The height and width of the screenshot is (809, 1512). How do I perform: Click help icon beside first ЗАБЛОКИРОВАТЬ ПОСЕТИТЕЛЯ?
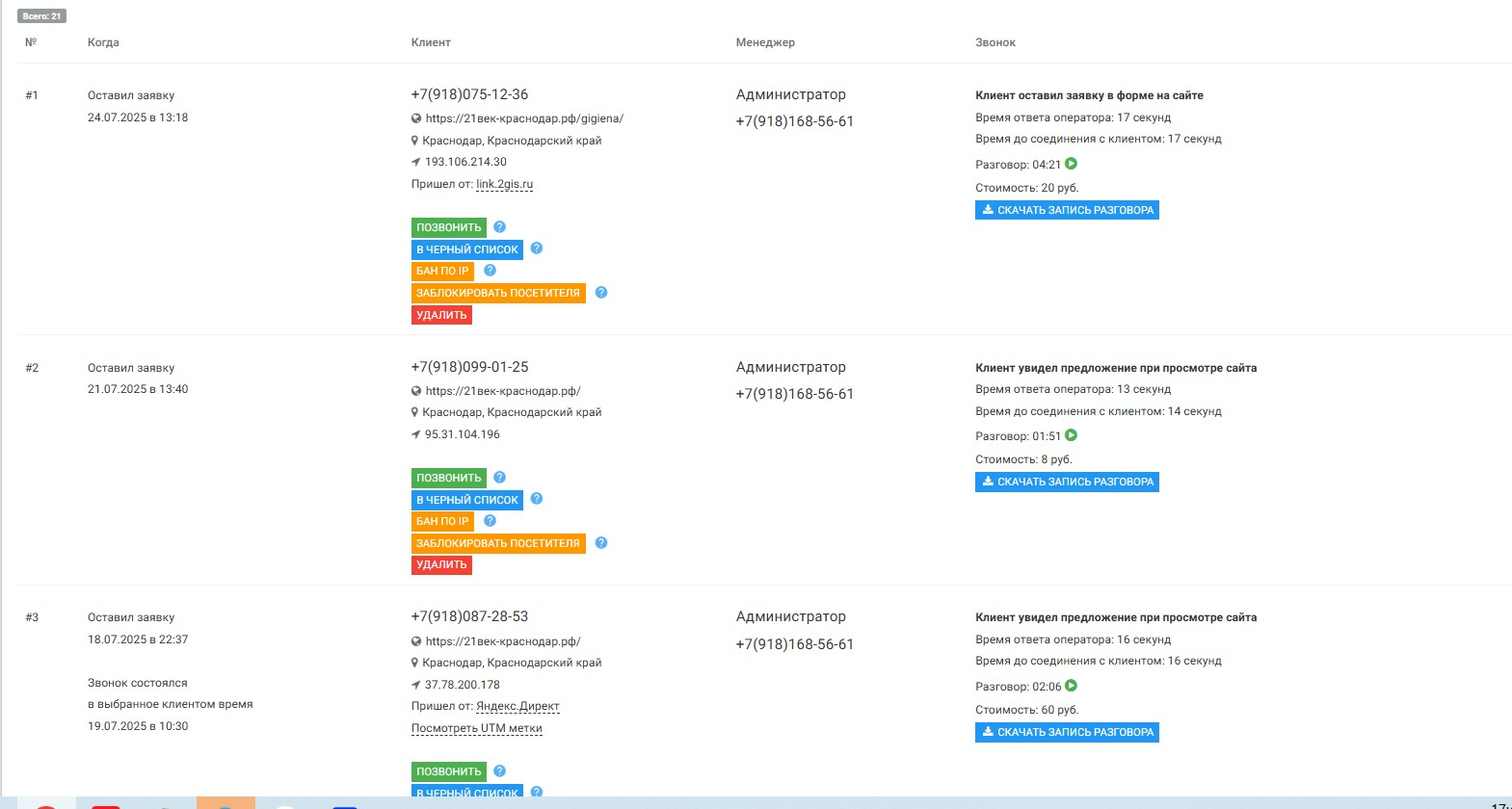click(x=601, y=293)
